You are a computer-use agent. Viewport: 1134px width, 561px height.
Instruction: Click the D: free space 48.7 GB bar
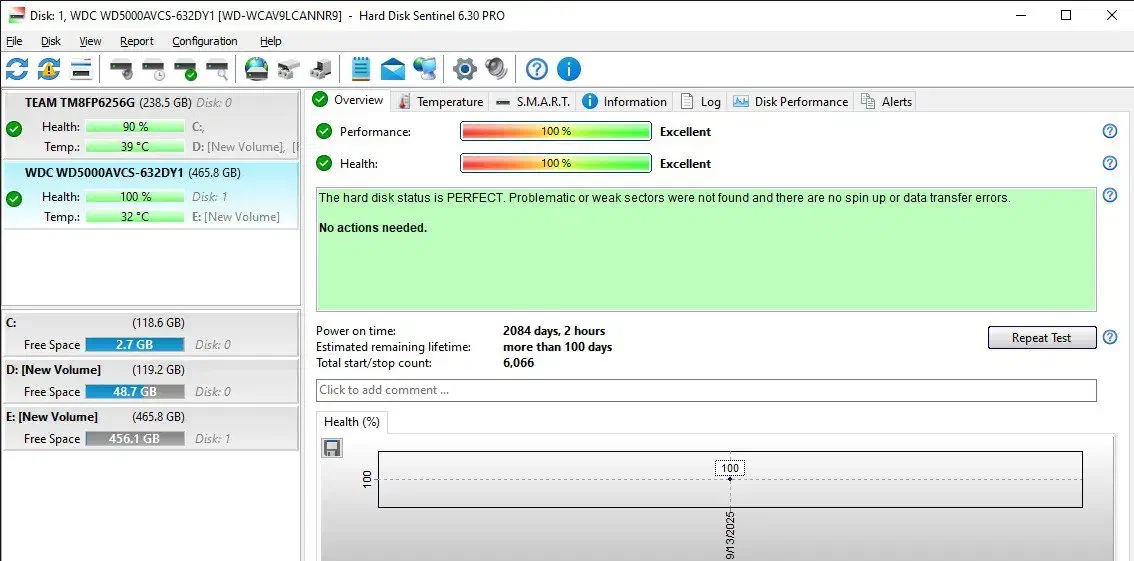click(x=135, y=392)
